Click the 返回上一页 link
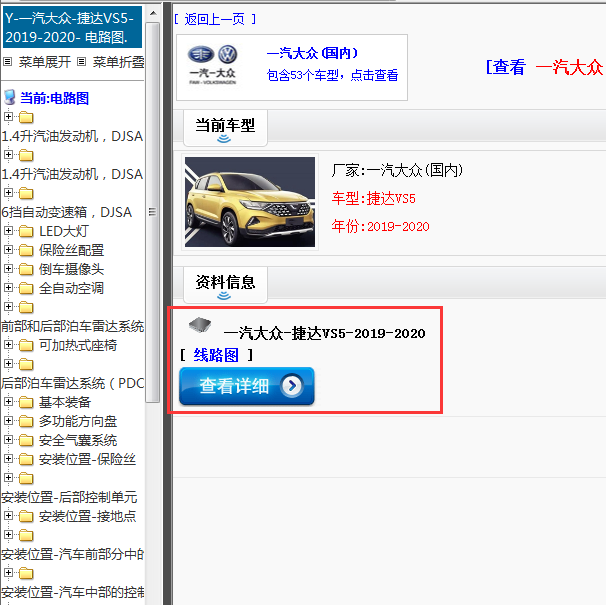 click(x=214, y=19)
